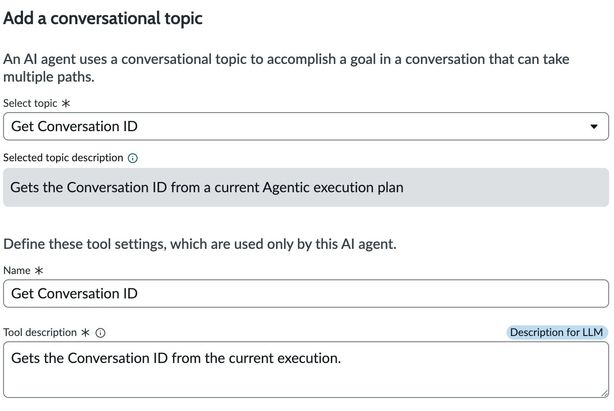Click into the Tool description text area
The image size is (614, 411).
tap(306, 375)
